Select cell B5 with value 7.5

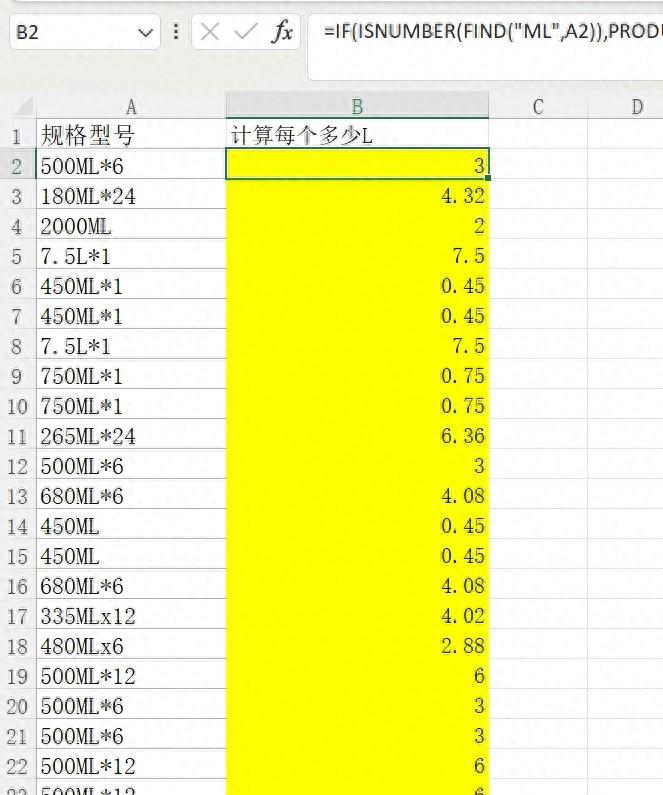click(357, 256)
